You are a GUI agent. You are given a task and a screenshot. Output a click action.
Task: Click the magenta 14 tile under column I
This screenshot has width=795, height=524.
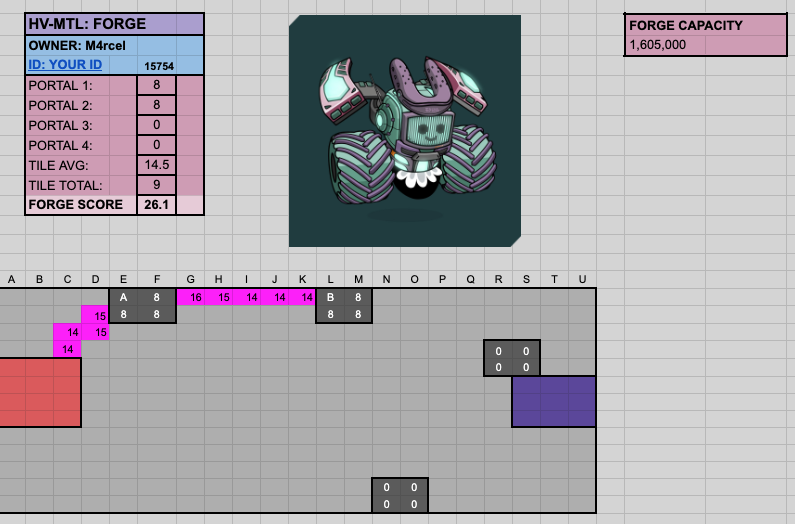pyautogui.click(x=246, y=297)
